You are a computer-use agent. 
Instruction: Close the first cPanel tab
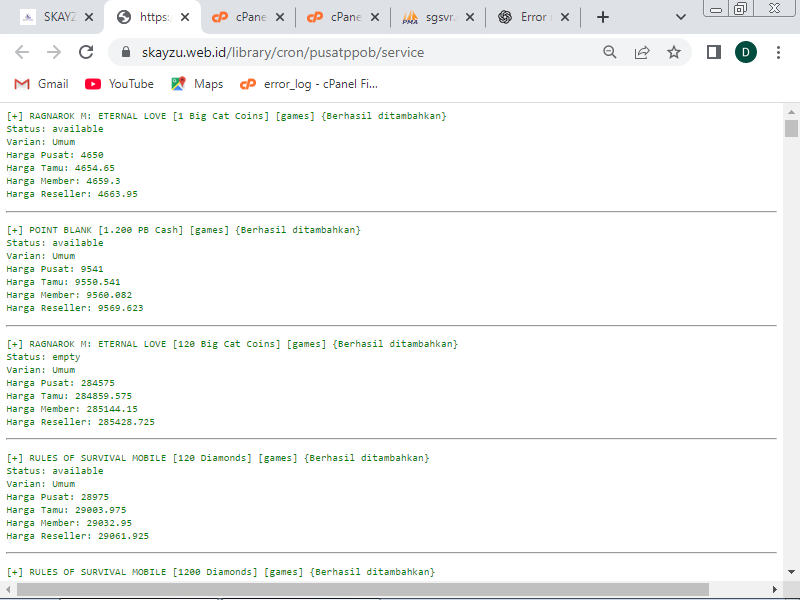(281, 17)
